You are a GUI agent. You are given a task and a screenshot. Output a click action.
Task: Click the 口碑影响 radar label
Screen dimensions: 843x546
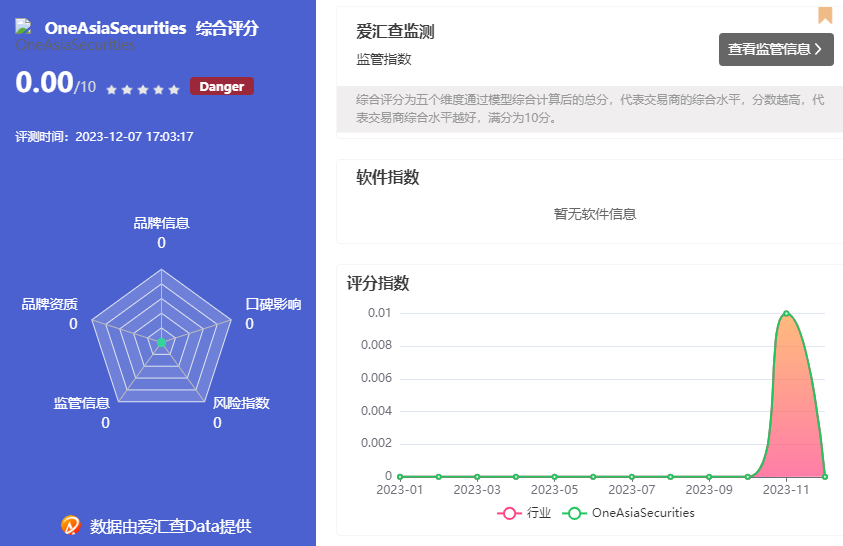pos(273,304)
